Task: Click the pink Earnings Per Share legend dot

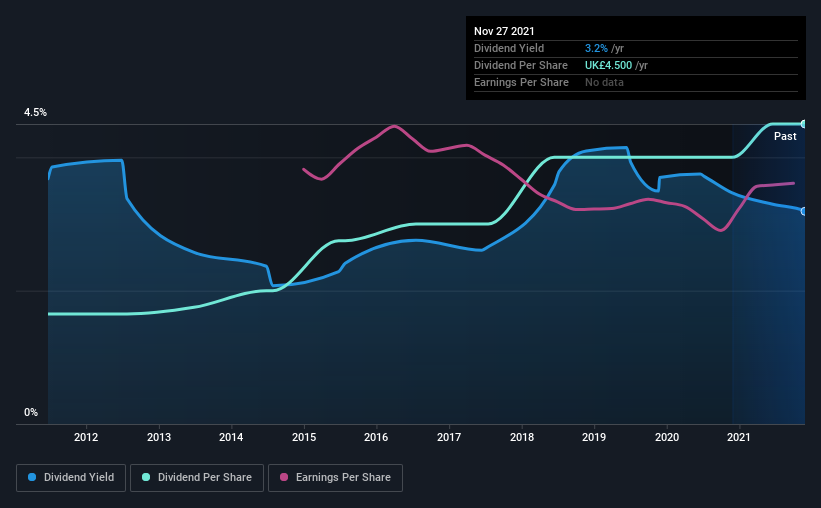Action: click(284, 477)
